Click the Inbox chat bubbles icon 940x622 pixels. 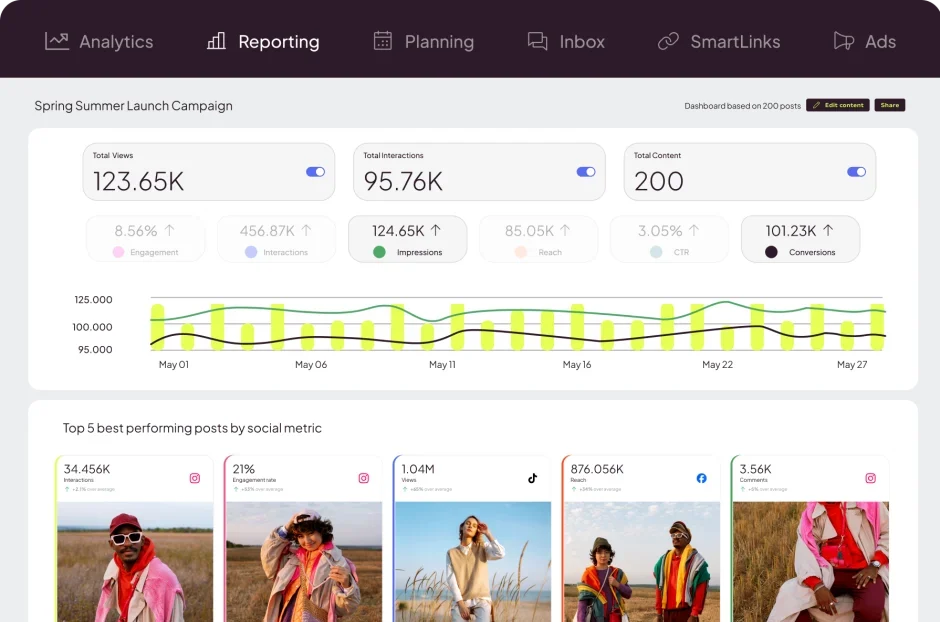click(537, 41)
